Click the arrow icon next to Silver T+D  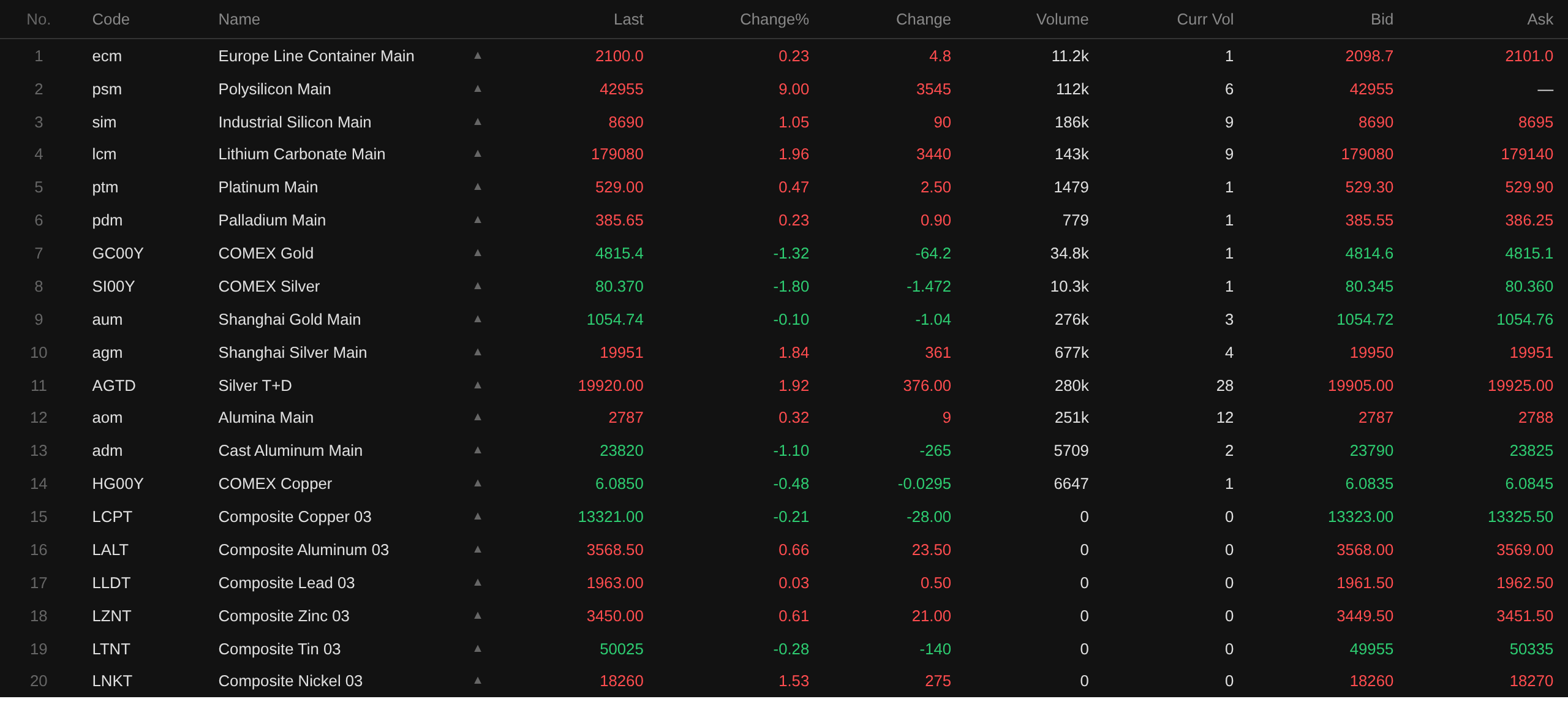478,385
